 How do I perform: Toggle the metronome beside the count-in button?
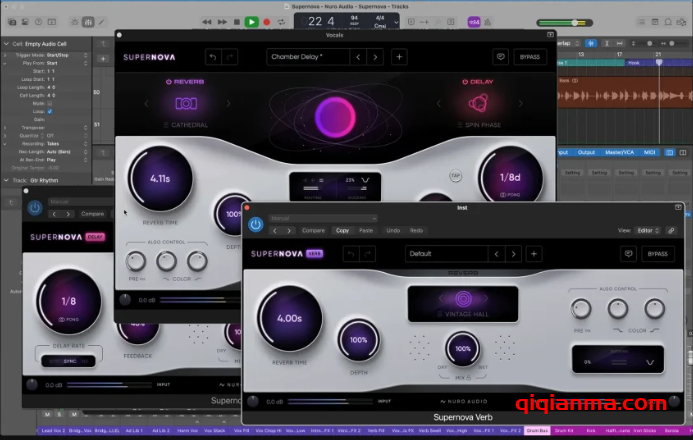pos(487,22)
